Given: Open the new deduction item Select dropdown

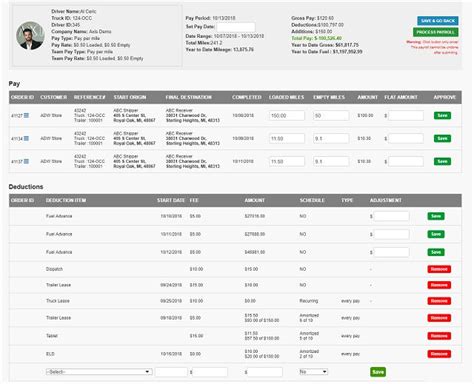Looking at the screenshot, I should (99, 372).
